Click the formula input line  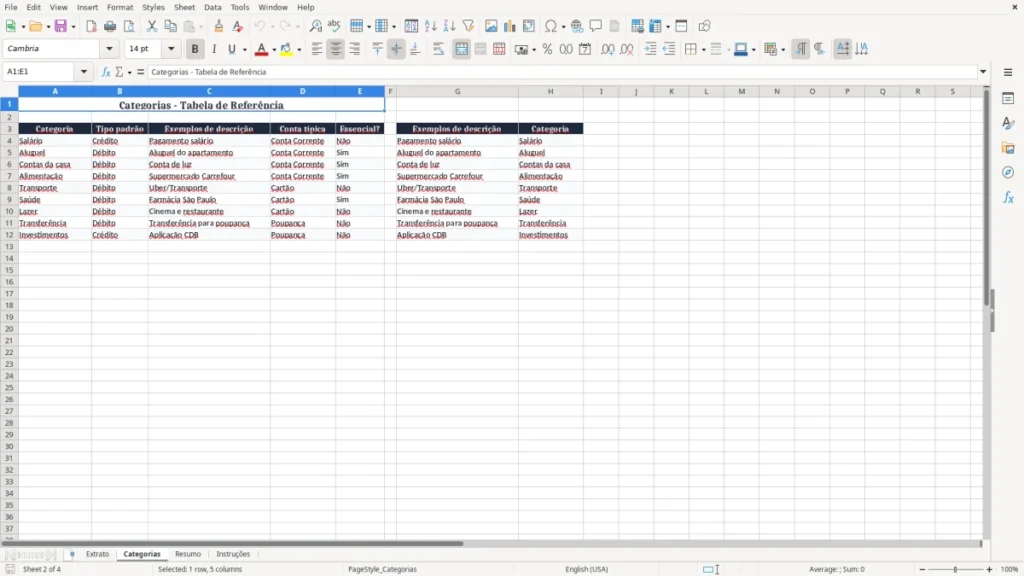click(x=562, y=72)
